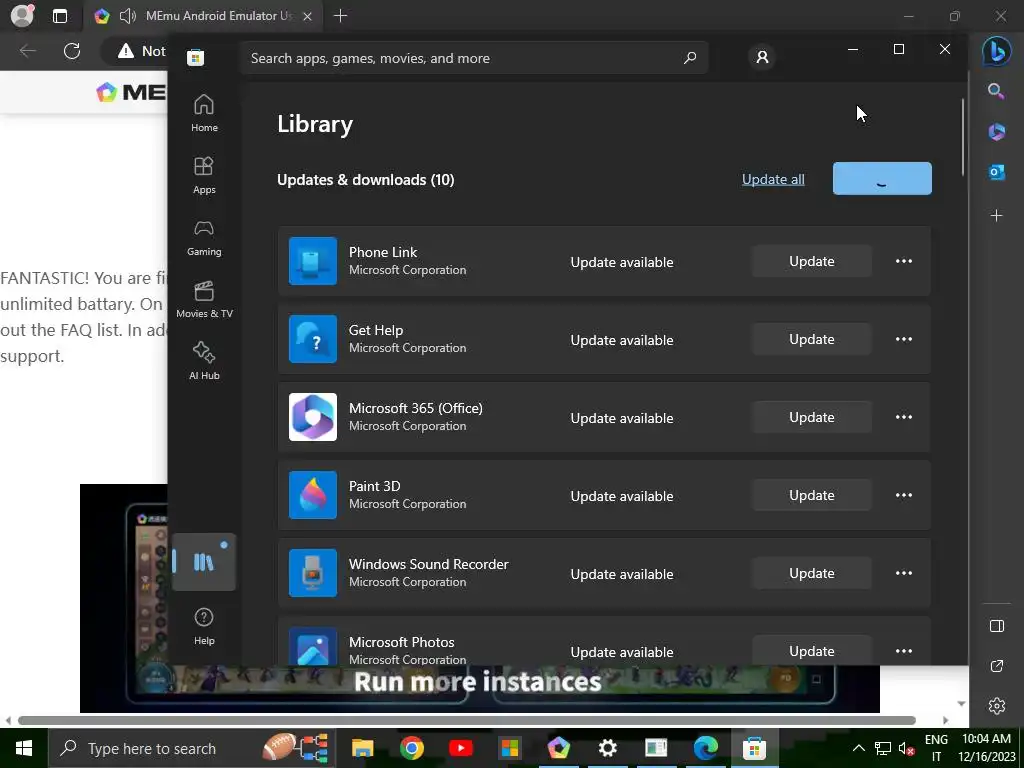Open Bing chat icon in Edge sidebar
The width and height of the screenshot is (1024, 768).
(997, 52)
